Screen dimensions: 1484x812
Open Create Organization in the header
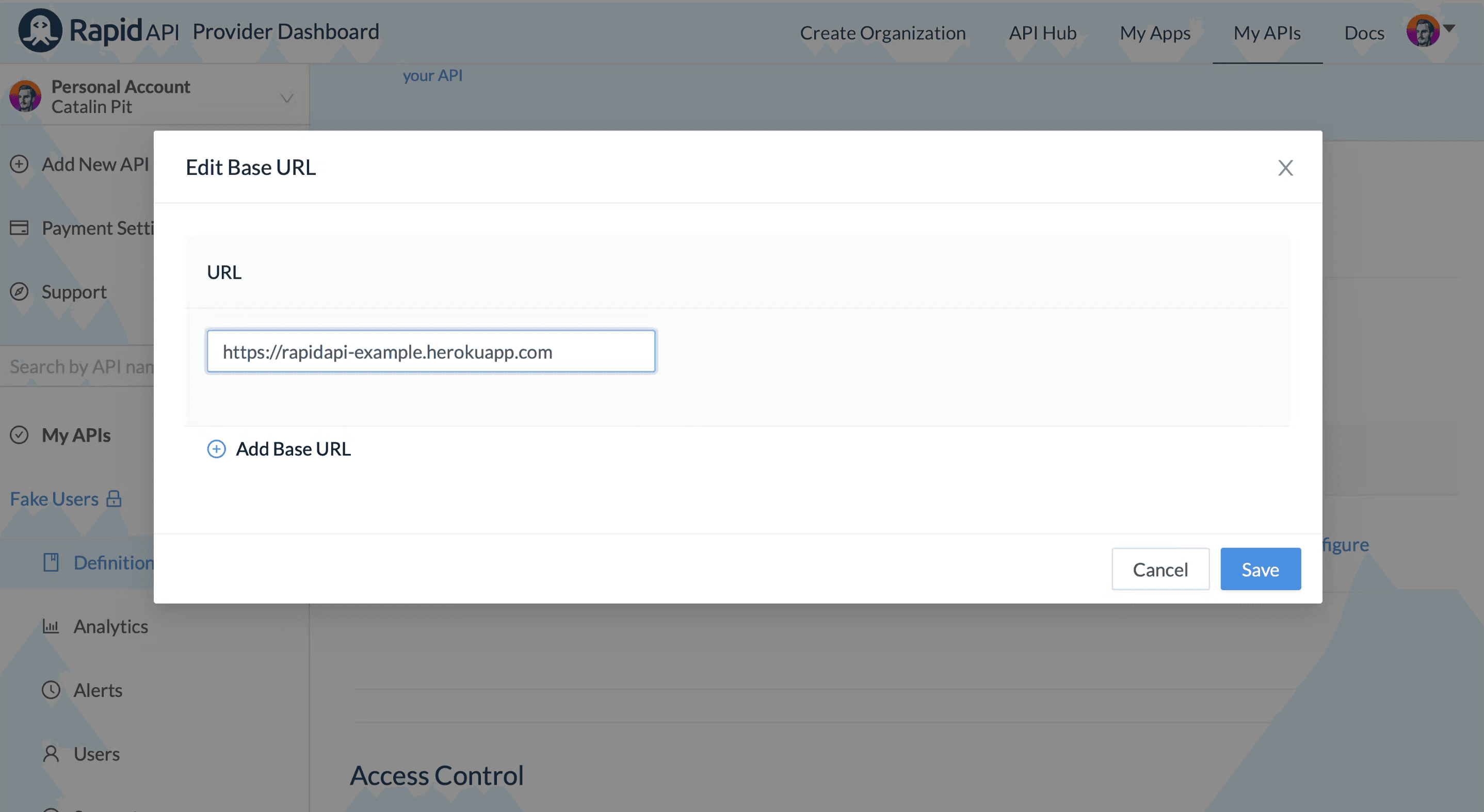882,33
